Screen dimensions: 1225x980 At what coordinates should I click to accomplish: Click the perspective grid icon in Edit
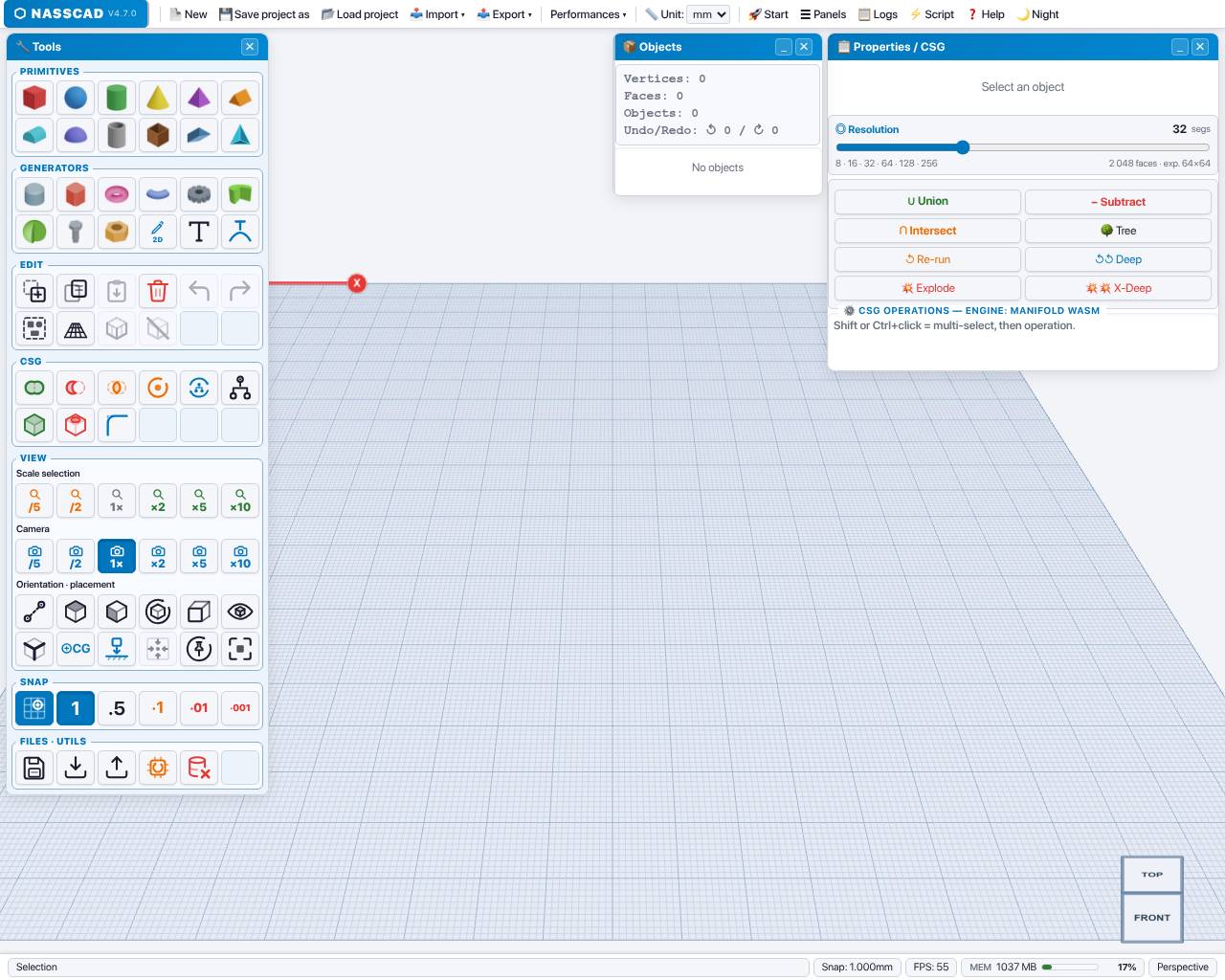[76, 328]
